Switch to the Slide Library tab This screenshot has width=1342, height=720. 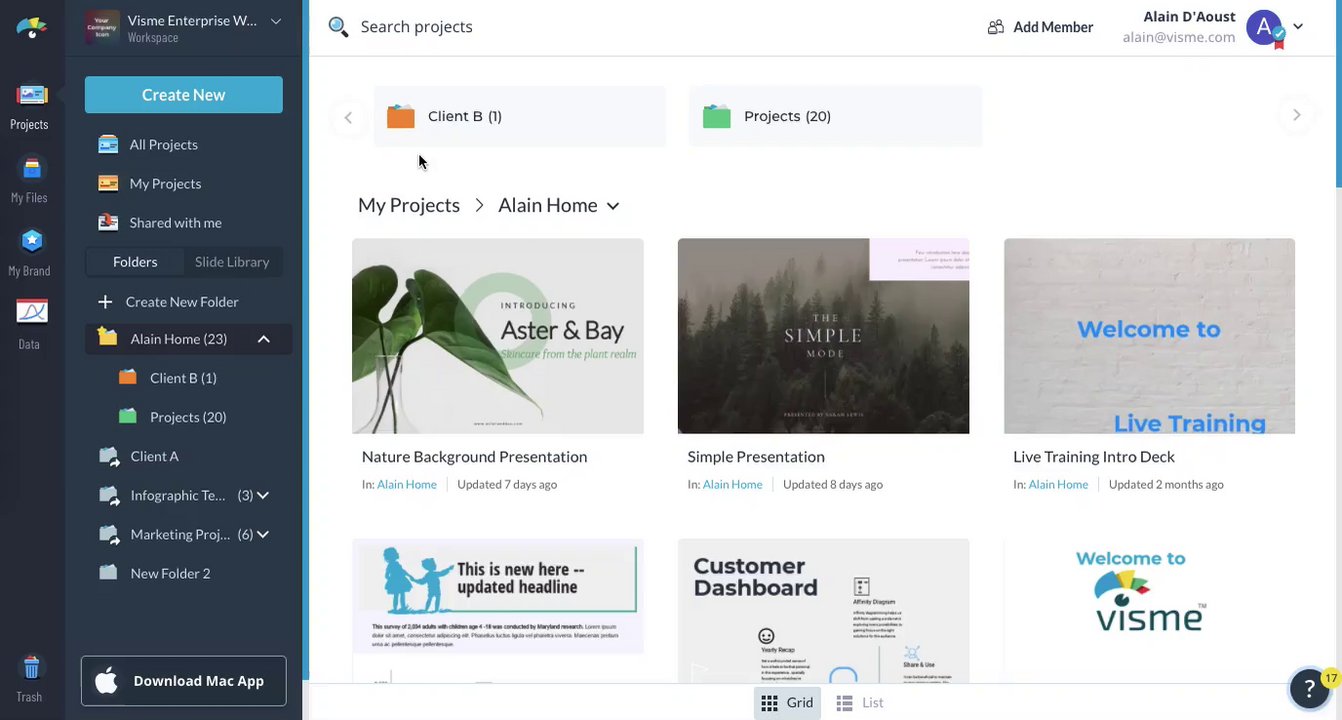tap(232, 262)
